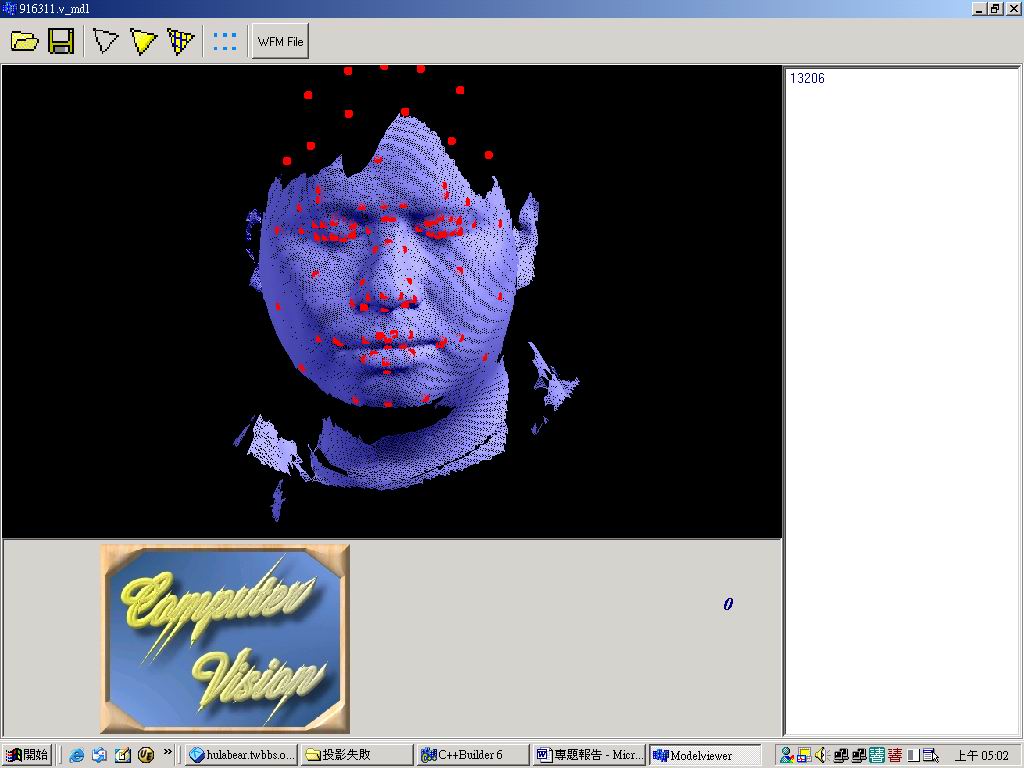Switch to the hulabear.twbbs taskbar window

coord(241,755)
